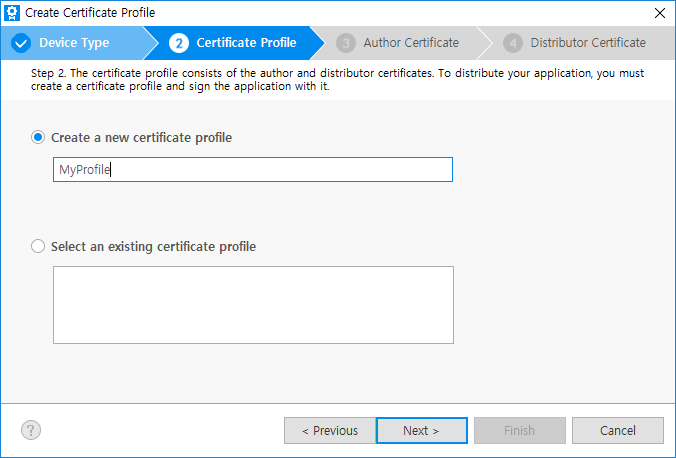Proceed with the Next button

coord(421,431)
